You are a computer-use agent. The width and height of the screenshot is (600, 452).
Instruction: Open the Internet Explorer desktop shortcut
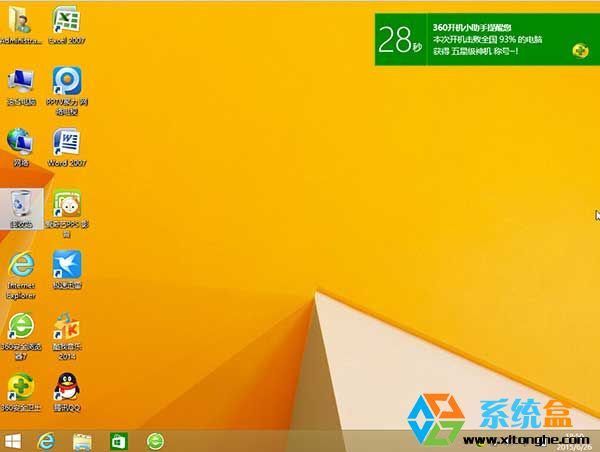point(21,267)
